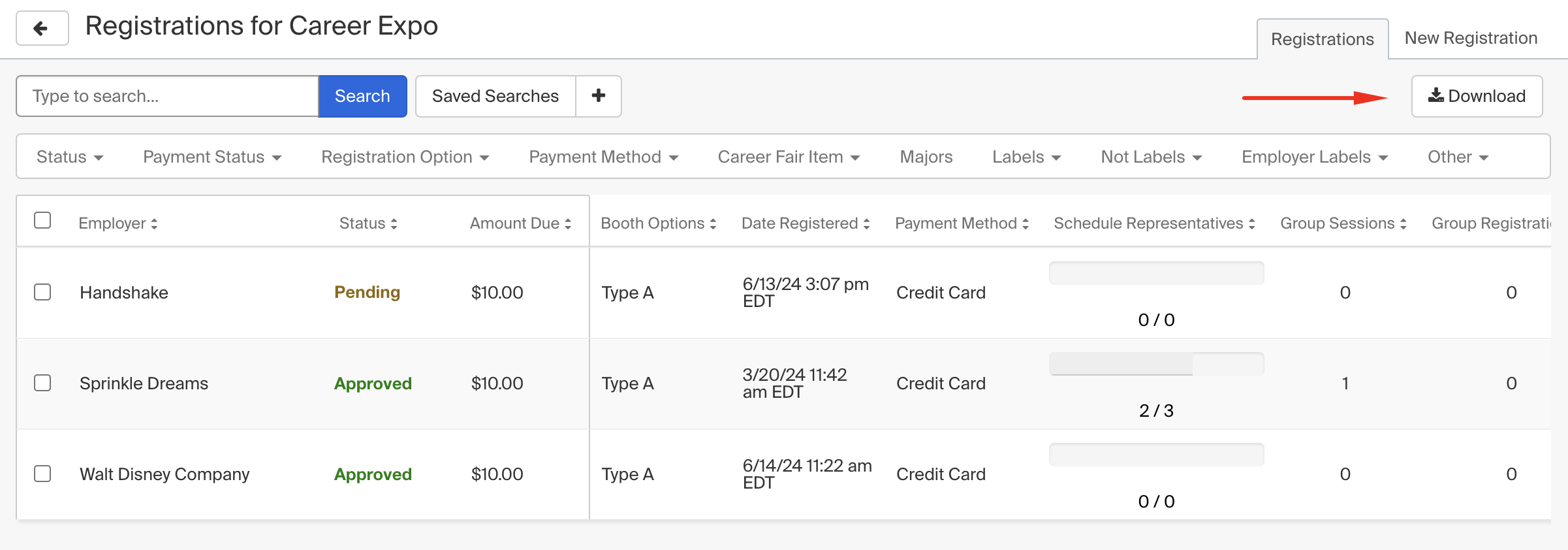Open the Payment Status filter dropdown
Viewport: 1568px width, 550px height.
click(x=212, y=157)
